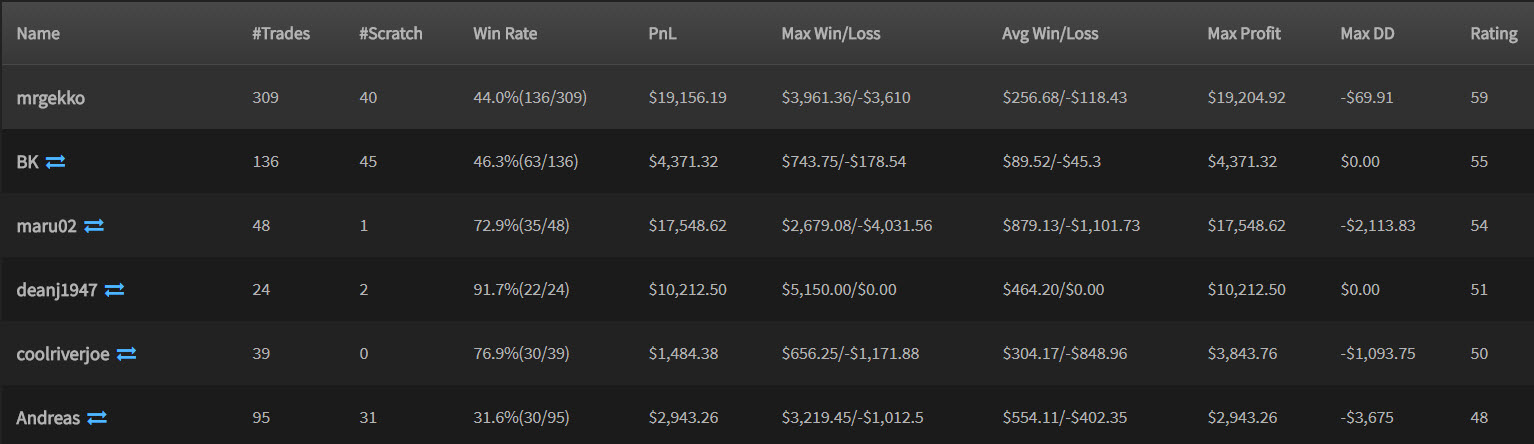
Task: Open the Andreas trader name
Action: click(x=47, y=418)
